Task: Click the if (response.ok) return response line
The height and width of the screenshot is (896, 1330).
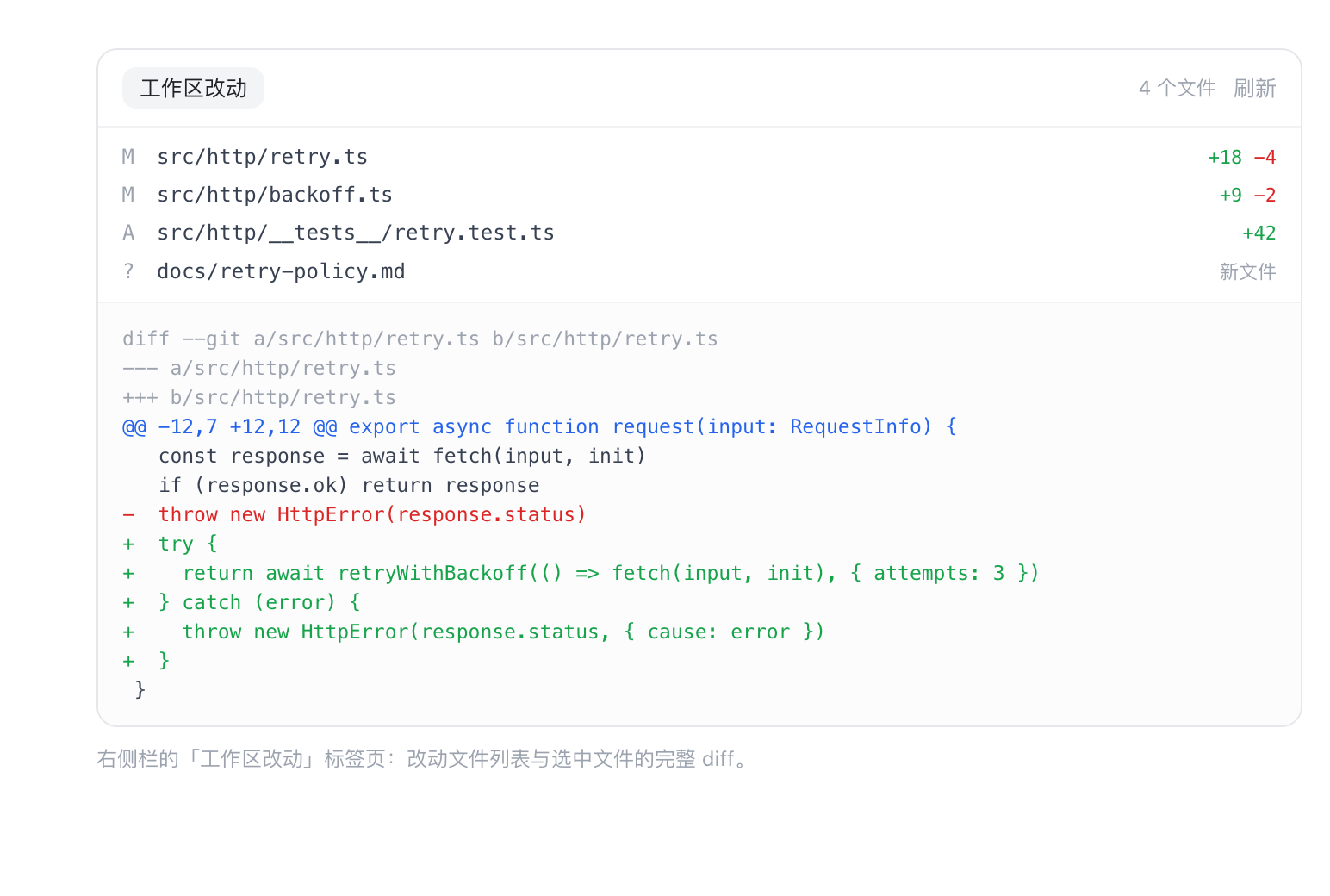Action: [349, 485]
